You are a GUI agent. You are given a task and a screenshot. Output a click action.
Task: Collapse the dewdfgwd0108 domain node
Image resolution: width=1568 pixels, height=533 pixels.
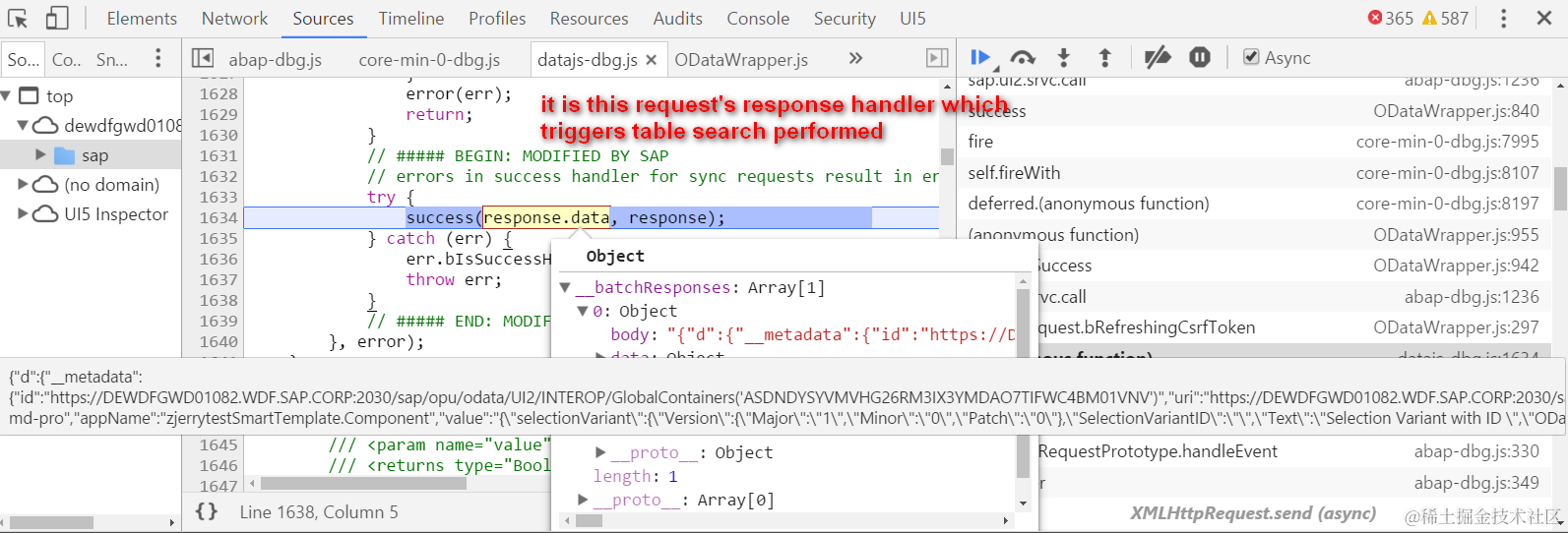point(22,125)
